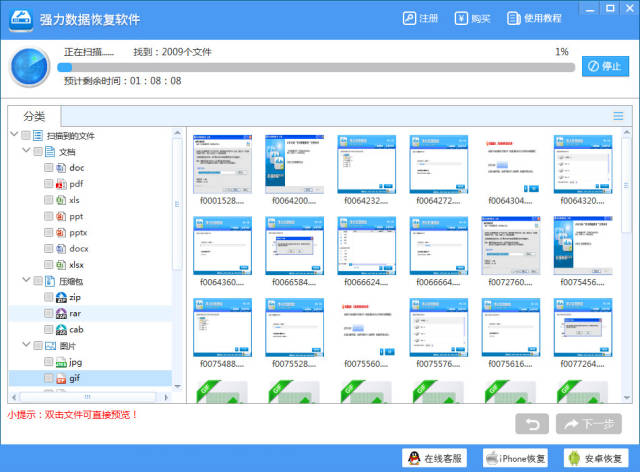Tick the doc file type checkbox
Screen dimensions: 640x472
(49, 167)
